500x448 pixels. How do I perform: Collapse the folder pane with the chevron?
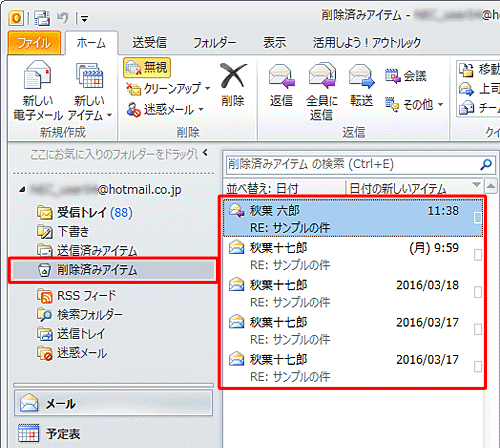(x=205, y=153)
